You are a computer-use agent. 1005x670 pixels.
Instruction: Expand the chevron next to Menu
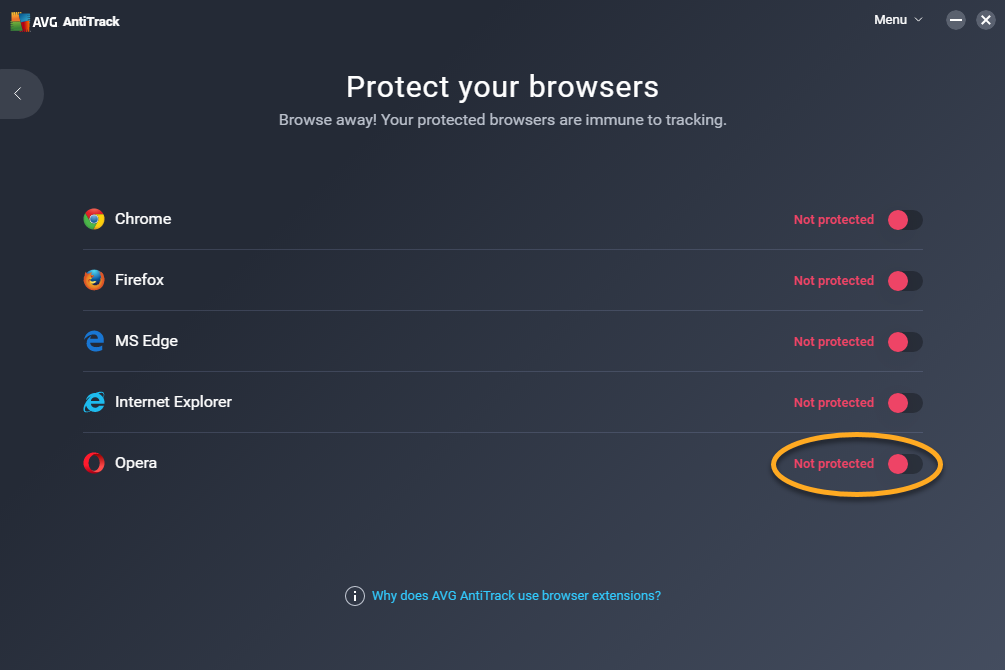[x=918, y=20]
